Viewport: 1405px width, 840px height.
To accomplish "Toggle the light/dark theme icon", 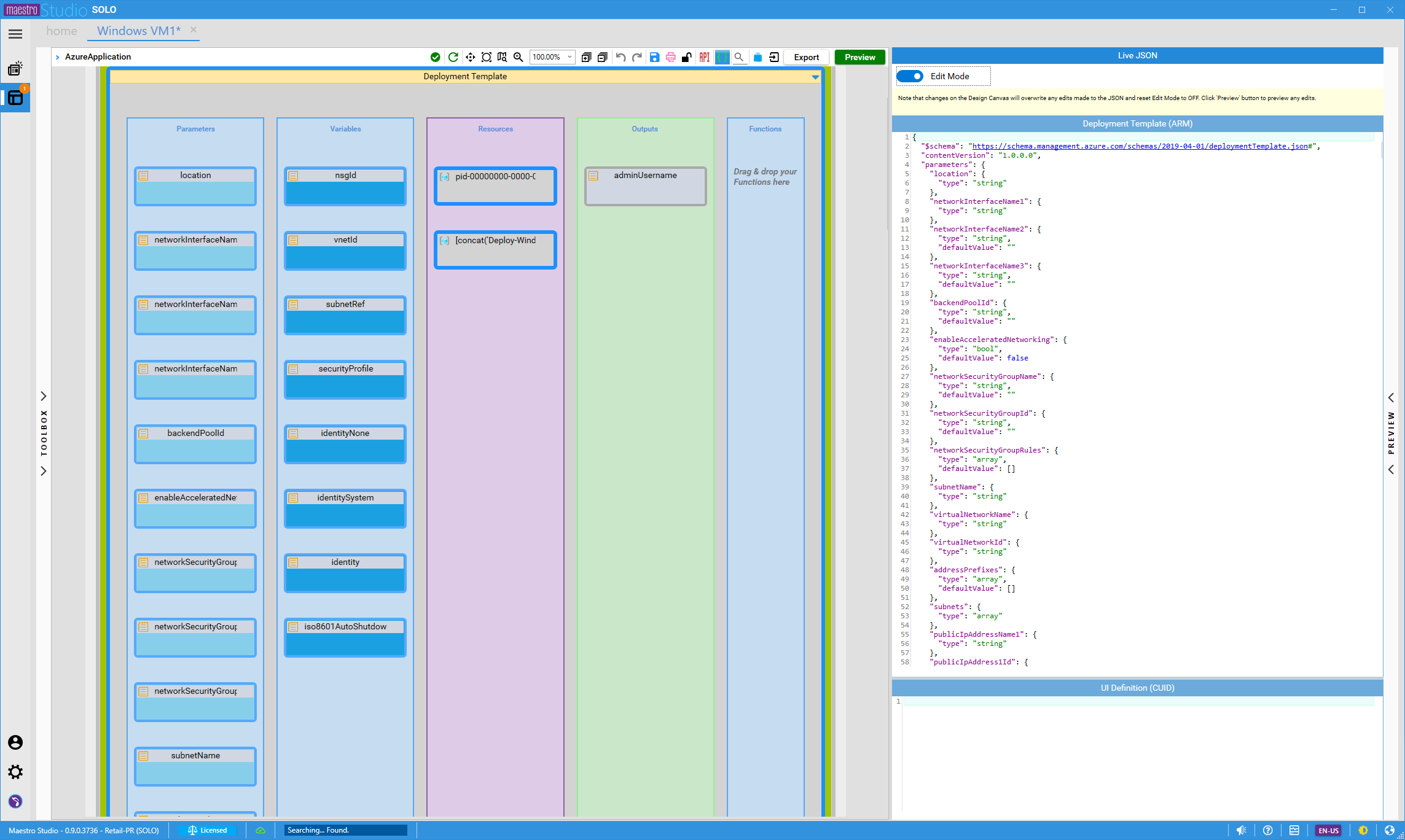I will (x=1363, y=830).
